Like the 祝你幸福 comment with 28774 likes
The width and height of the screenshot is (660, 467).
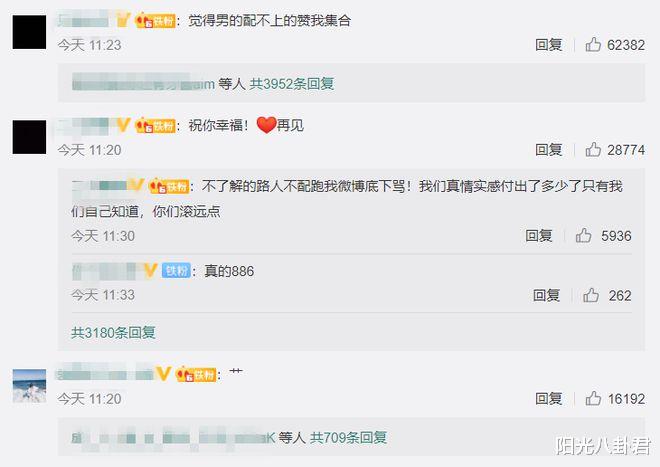click(x=593, y=149)
